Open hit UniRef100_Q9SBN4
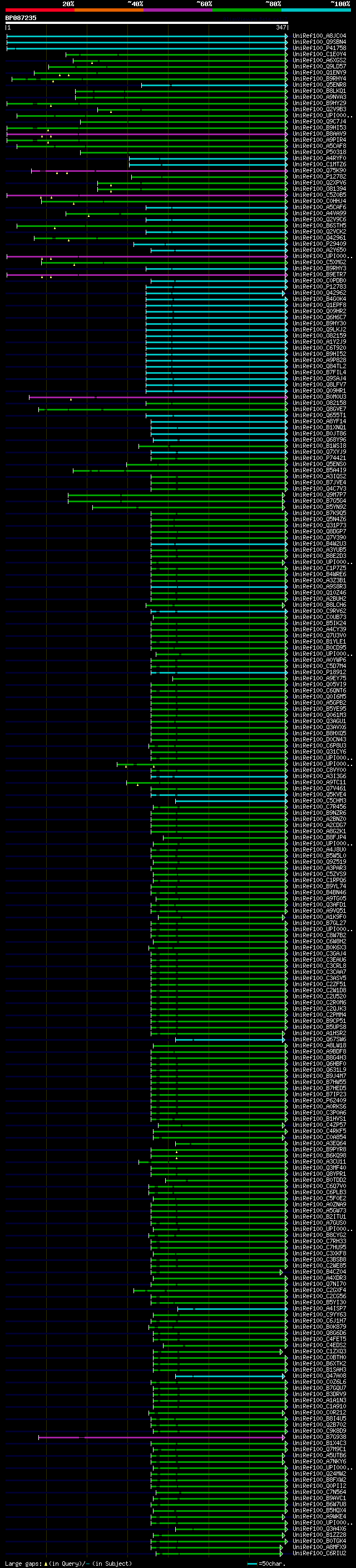356x1568 pixels. [319, 42]
